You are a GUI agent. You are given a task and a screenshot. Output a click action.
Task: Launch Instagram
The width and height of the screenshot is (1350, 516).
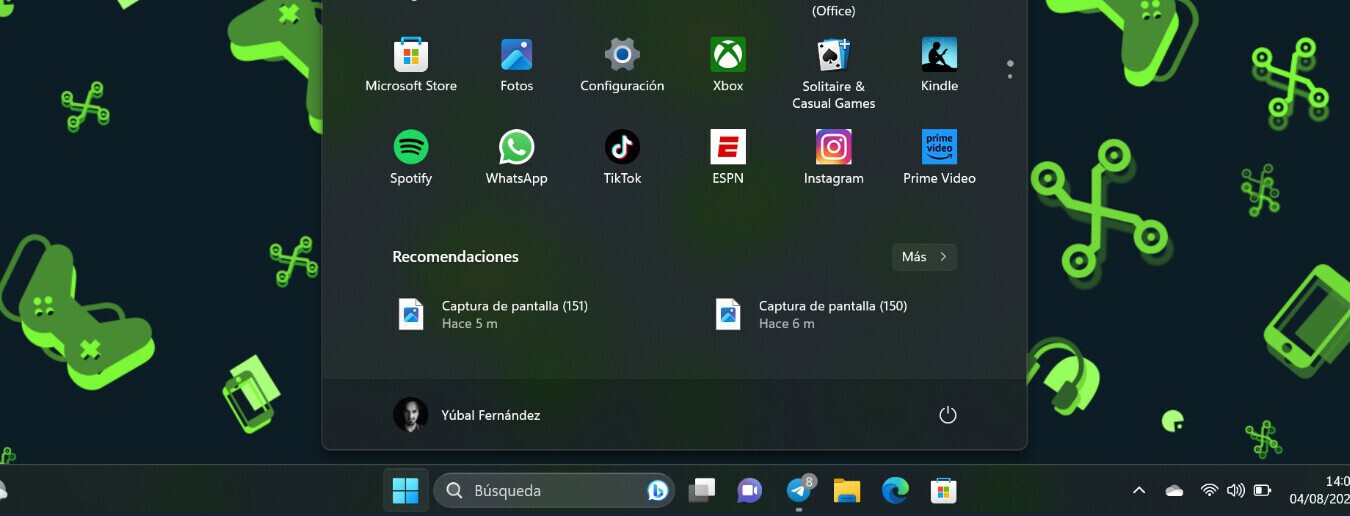tap(834, 158)
